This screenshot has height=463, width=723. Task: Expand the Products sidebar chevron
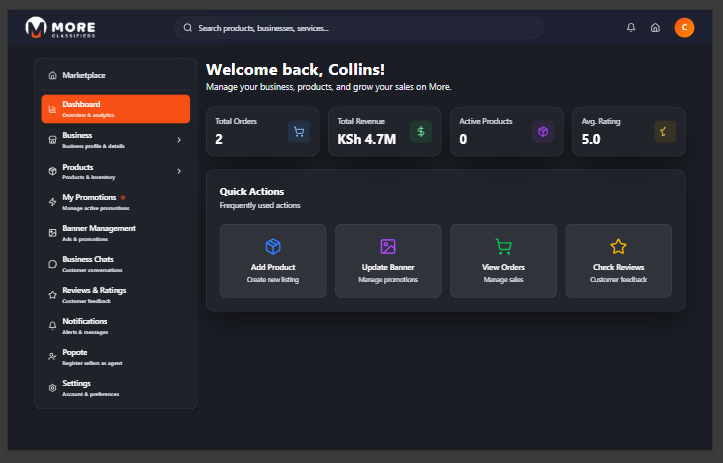coord(179,171)
